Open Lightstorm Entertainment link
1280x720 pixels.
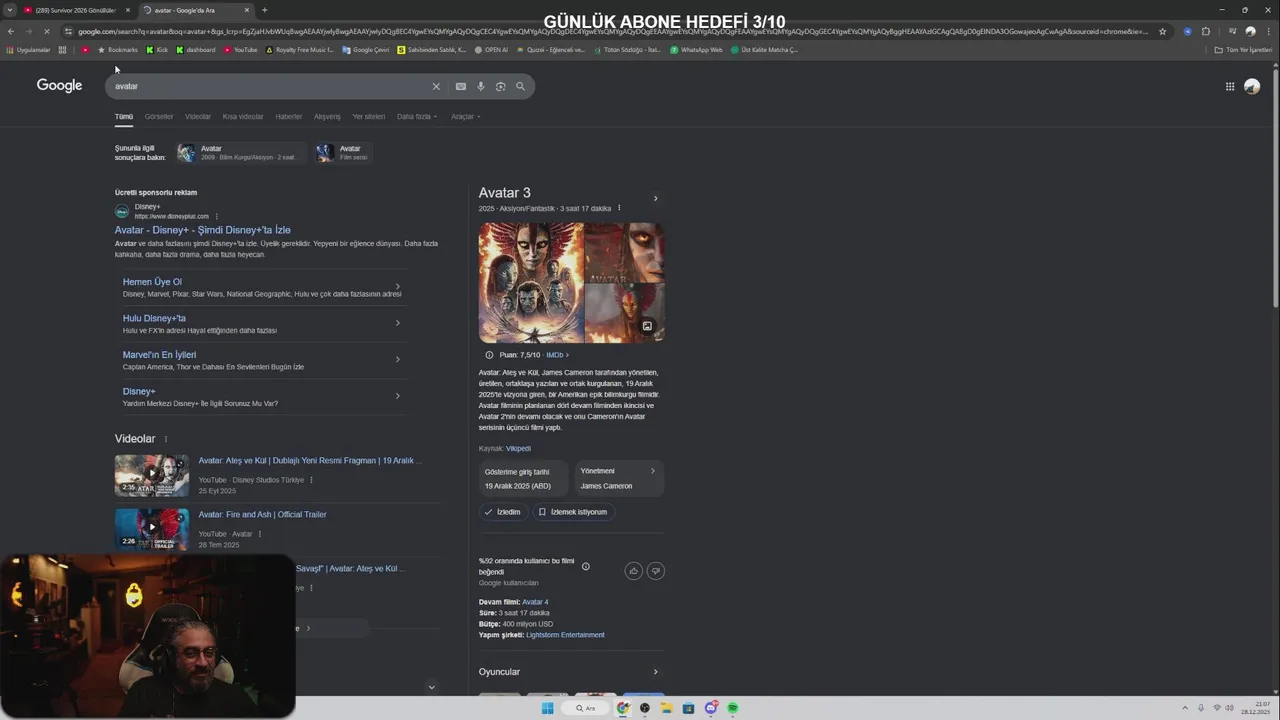(x=565, y=635)
